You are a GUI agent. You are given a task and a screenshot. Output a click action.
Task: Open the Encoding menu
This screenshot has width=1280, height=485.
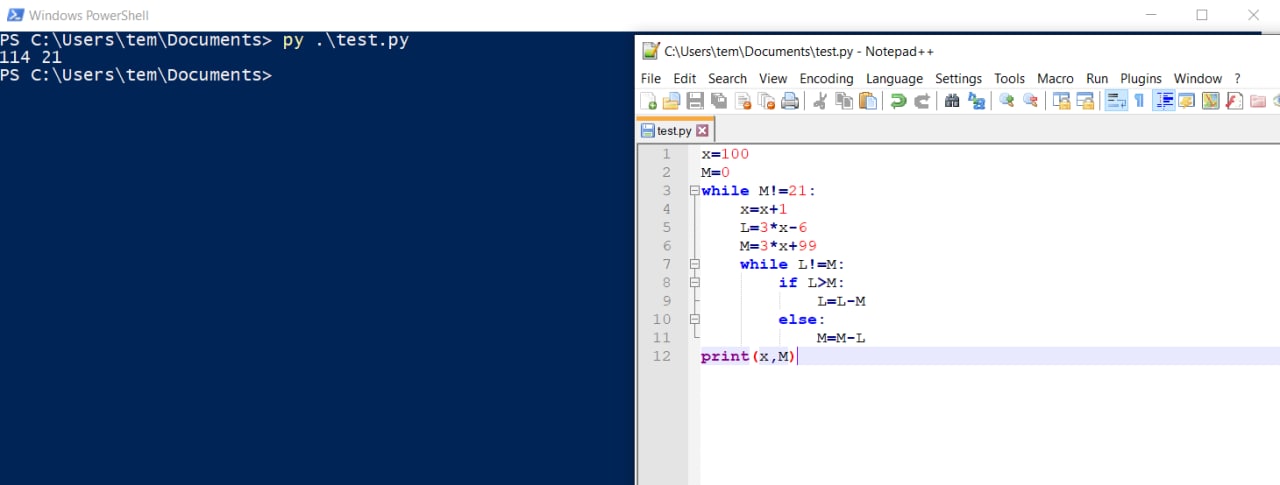pos(826,78)
